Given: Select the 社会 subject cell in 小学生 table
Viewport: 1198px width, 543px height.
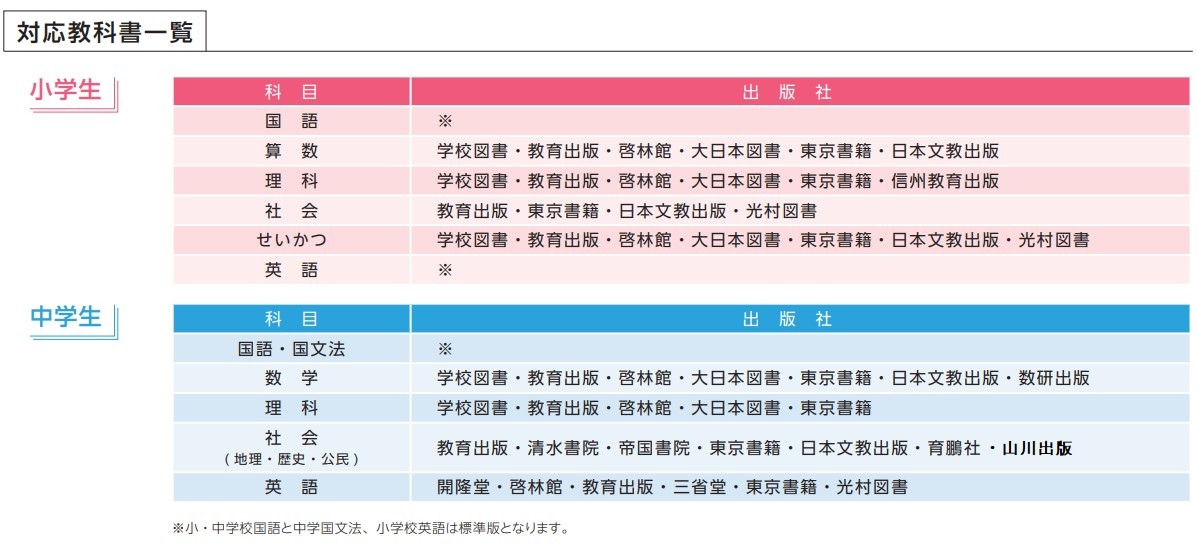Looking at the screenshot, I should click(x=291, y=211).
